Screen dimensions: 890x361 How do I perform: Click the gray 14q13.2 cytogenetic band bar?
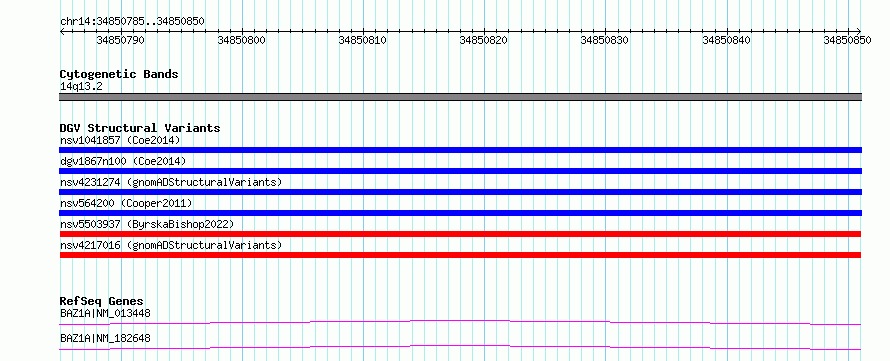pos(460,97)
